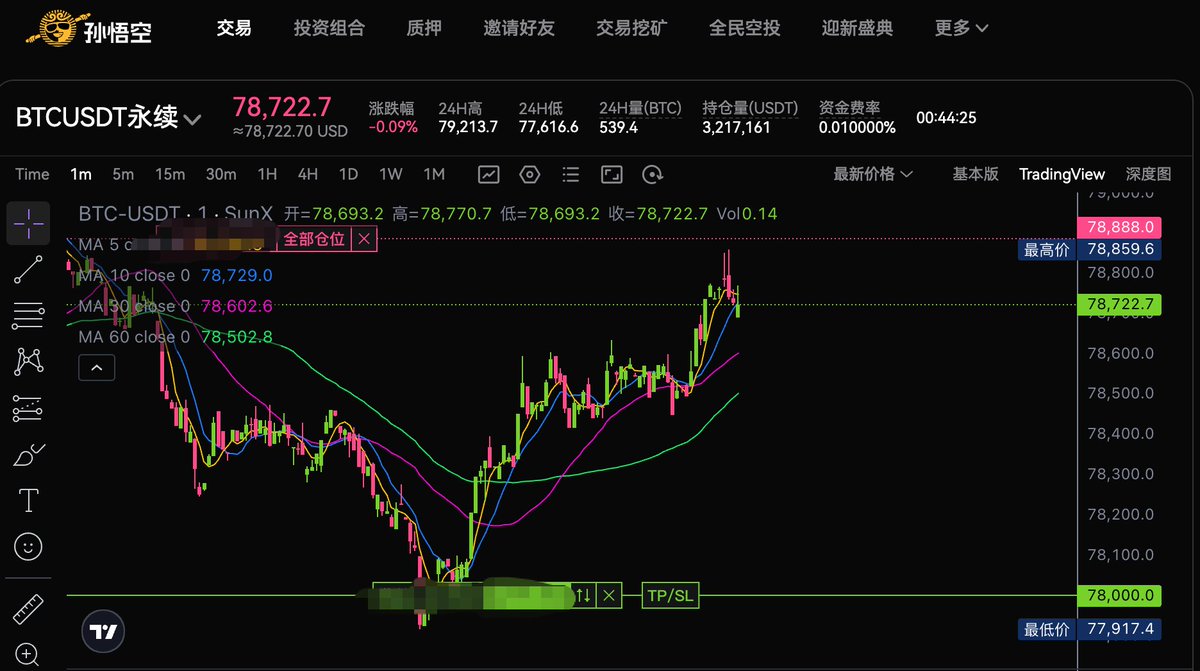Click the 78,722.7 green current price label
The width and height of the screenshot is (1200, 671).
point(1120,304)
